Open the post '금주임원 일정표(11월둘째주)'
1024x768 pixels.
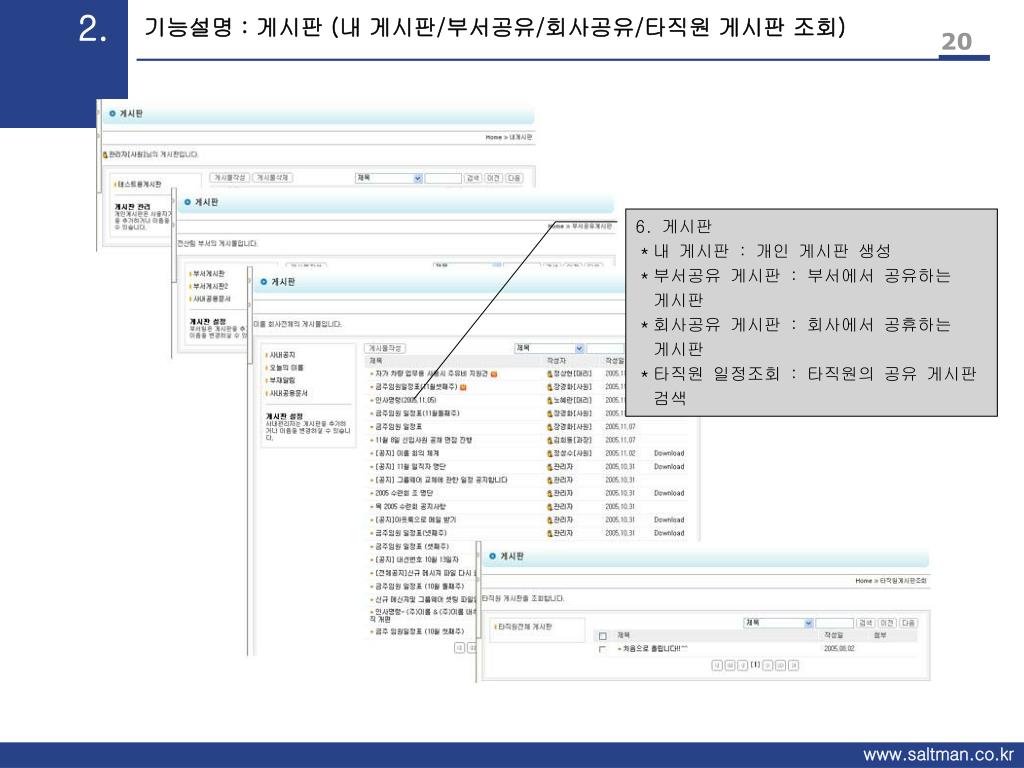[x=417, y=413]
